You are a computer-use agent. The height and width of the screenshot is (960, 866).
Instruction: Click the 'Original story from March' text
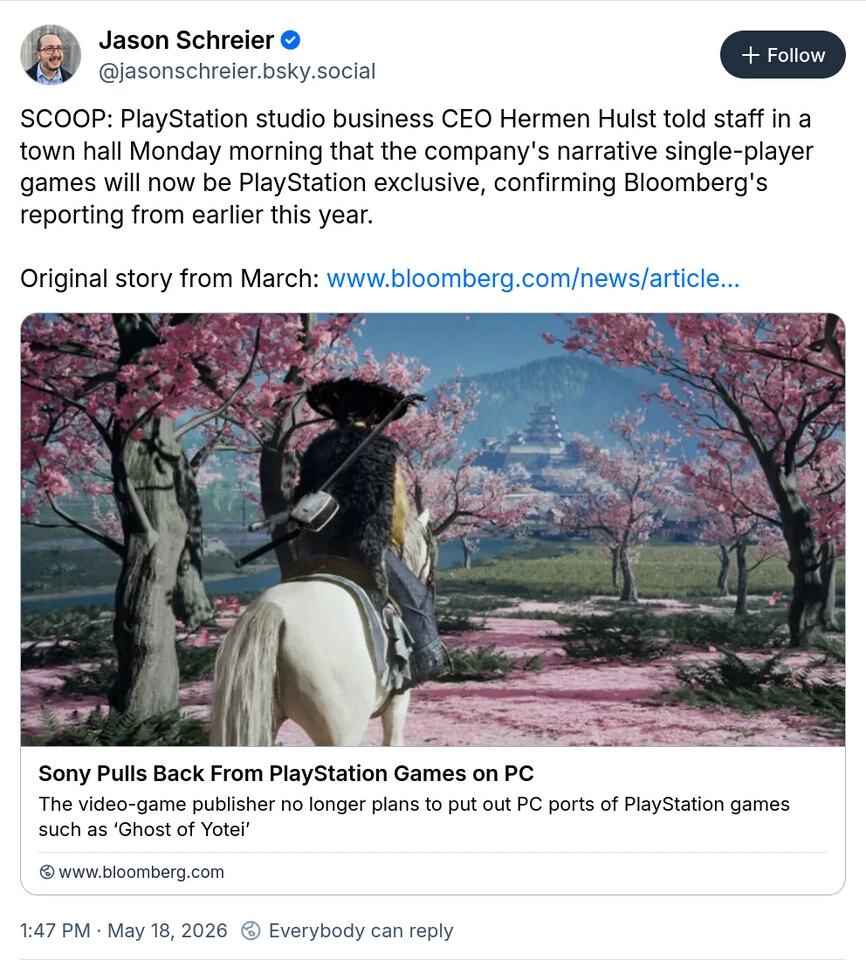(170, 279)
